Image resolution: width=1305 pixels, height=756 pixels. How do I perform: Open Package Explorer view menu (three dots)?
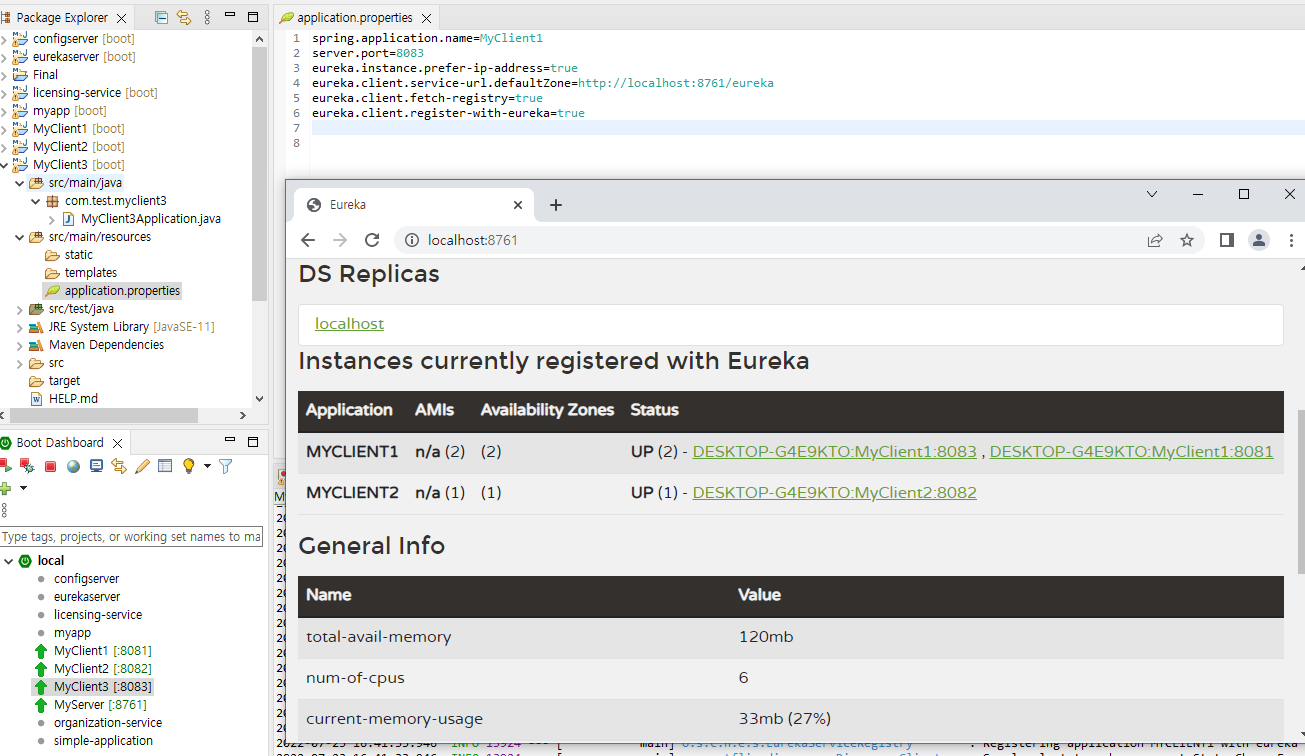[208, 18]
